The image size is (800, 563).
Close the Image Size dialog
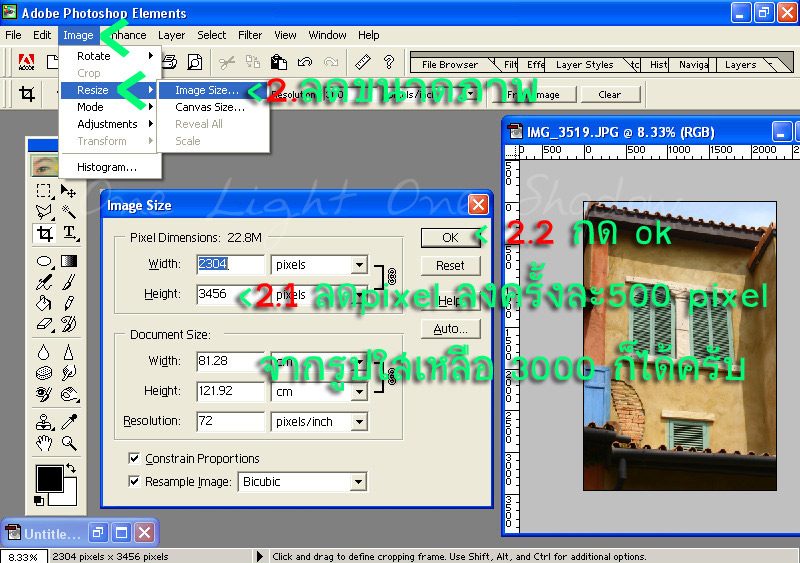479,205
